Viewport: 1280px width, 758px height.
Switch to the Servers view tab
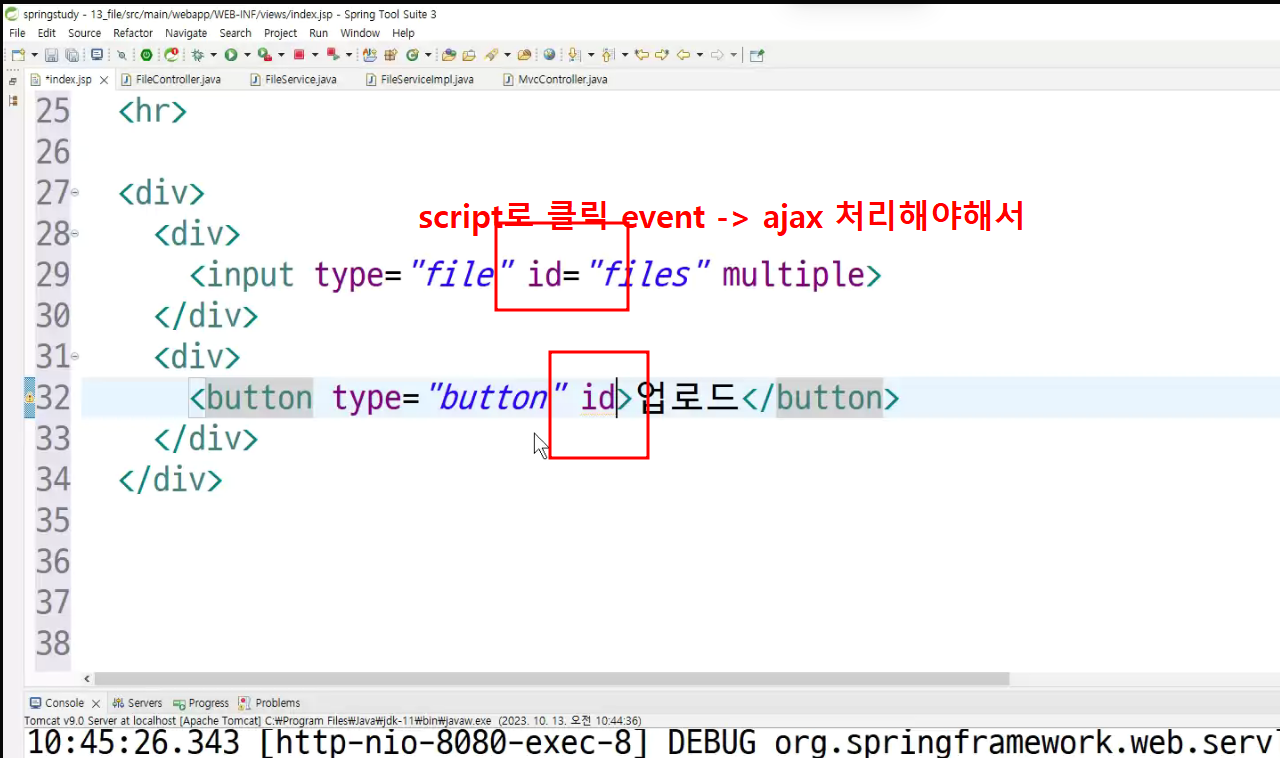pyautogui.click(x=137, y=703)
